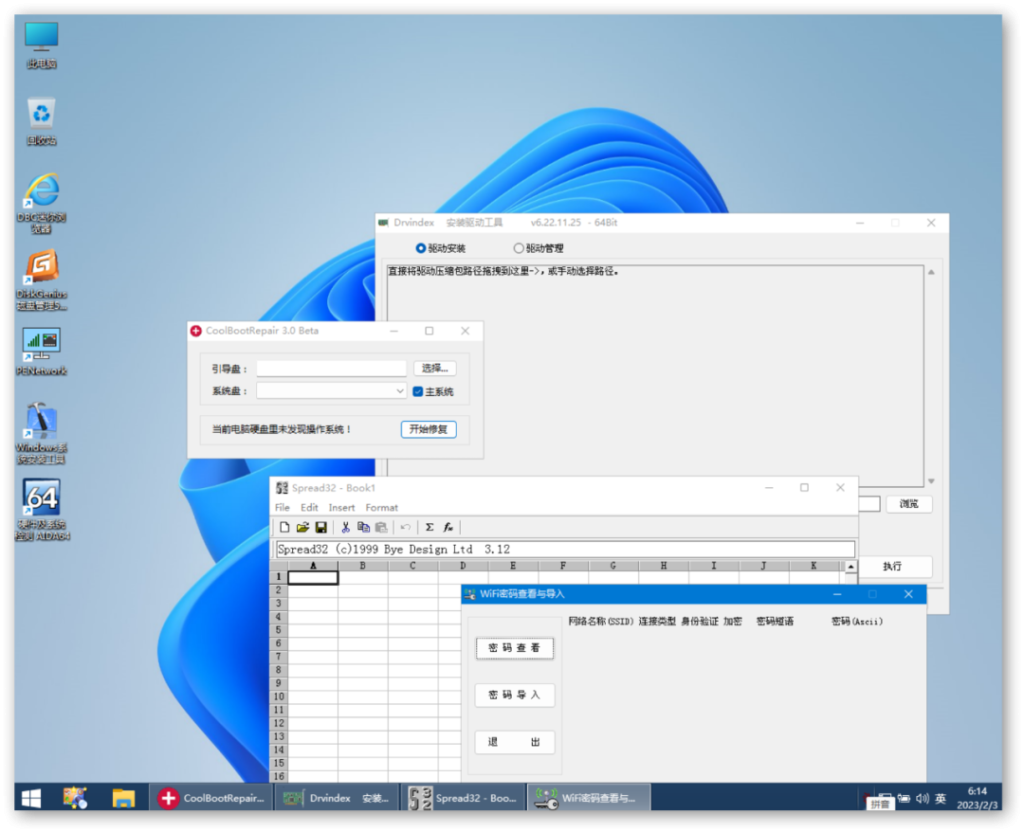Screen dimensions: 1024x832
Task: Click the Copy icon in Spread32 toolbar
Action: pyautogui.click(x=363, y=527)
